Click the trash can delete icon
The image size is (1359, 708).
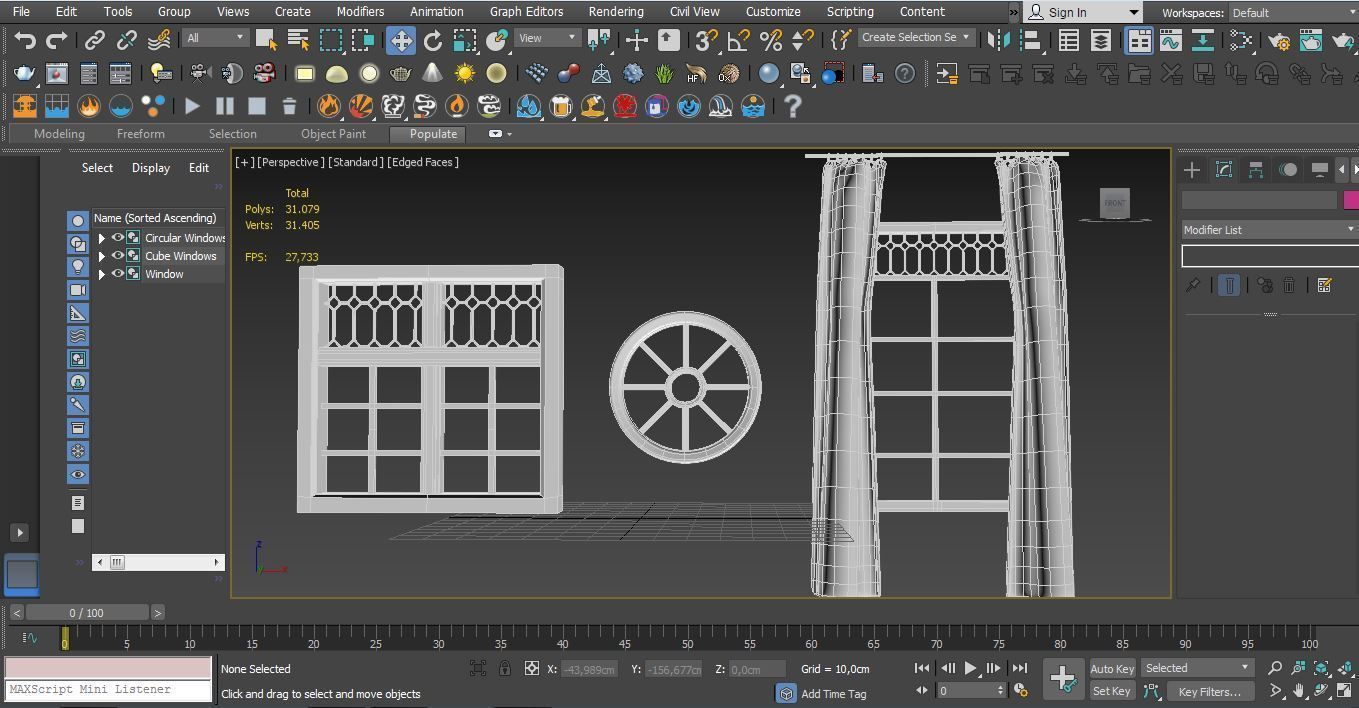point(289,105)
